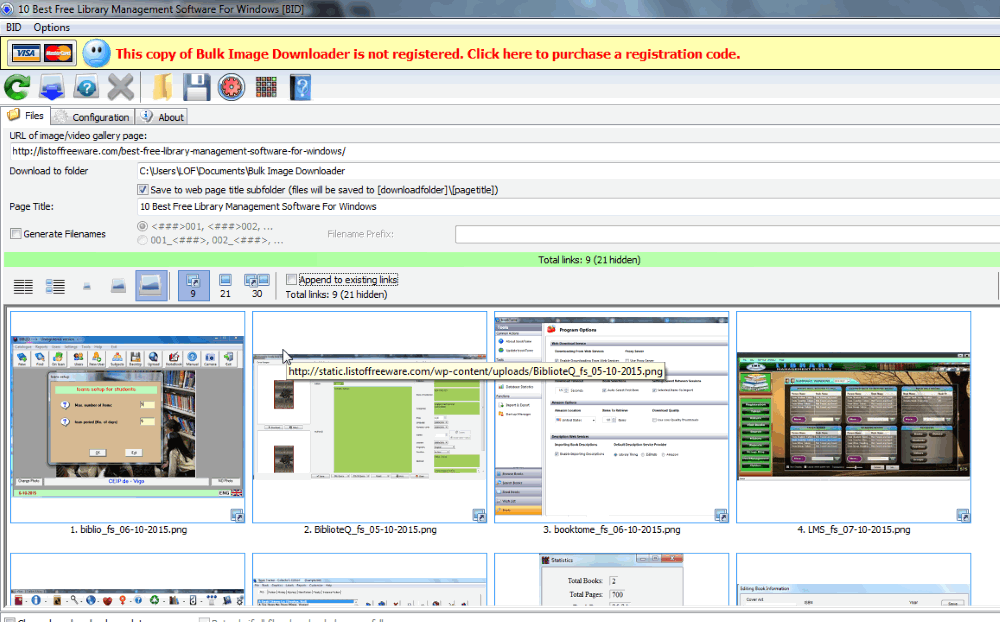Switch to the About tab
This screenshot has height=622, width=1000.
[163, 117]
